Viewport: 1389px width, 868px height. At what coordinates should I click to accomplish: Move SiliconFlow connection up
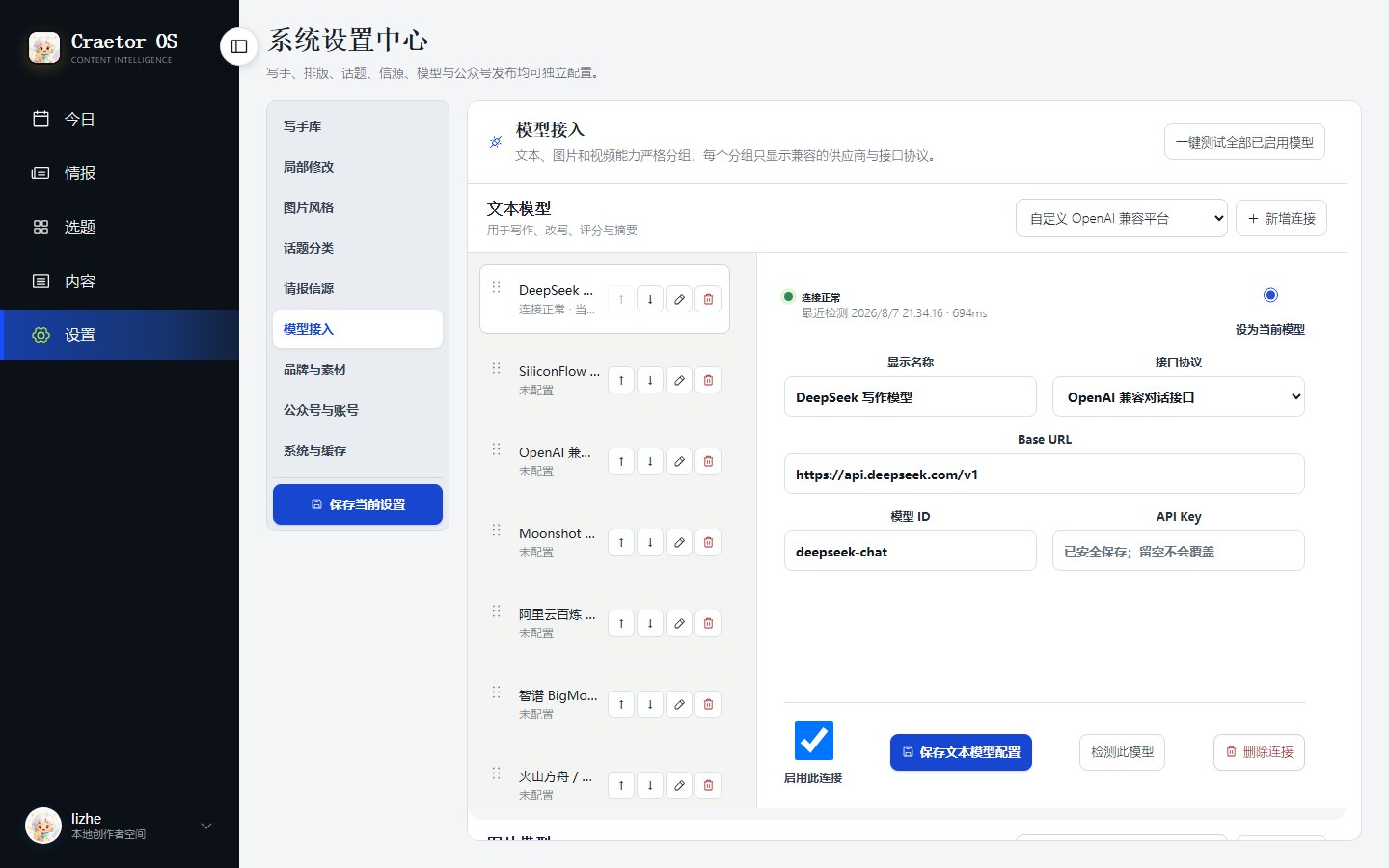pyautogui.click(x=621, y=380)
